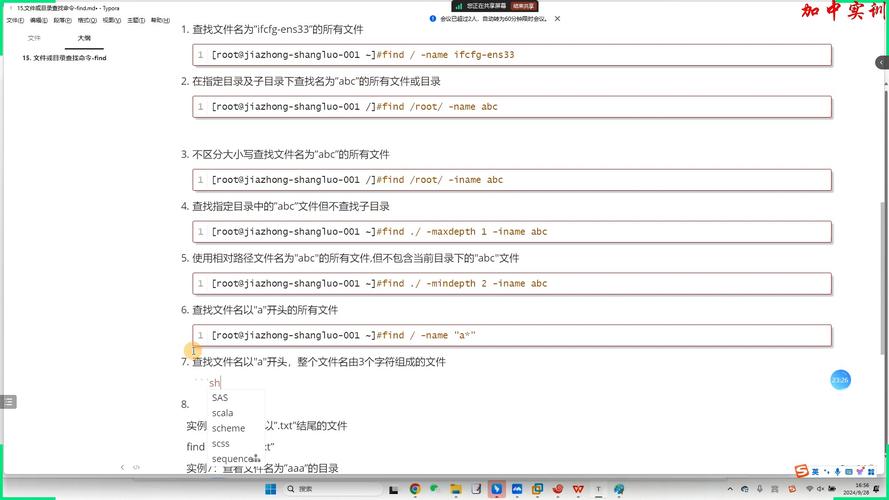Open the Sogou toolbox grid icon
Viewport: 889px width, 500px height.
click(871, 472)
